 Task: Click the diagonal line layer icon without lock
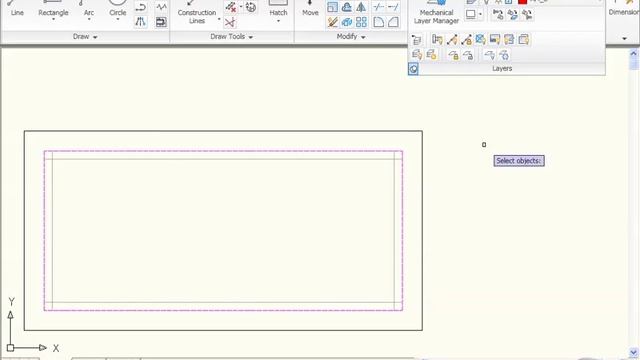(452, 40)
